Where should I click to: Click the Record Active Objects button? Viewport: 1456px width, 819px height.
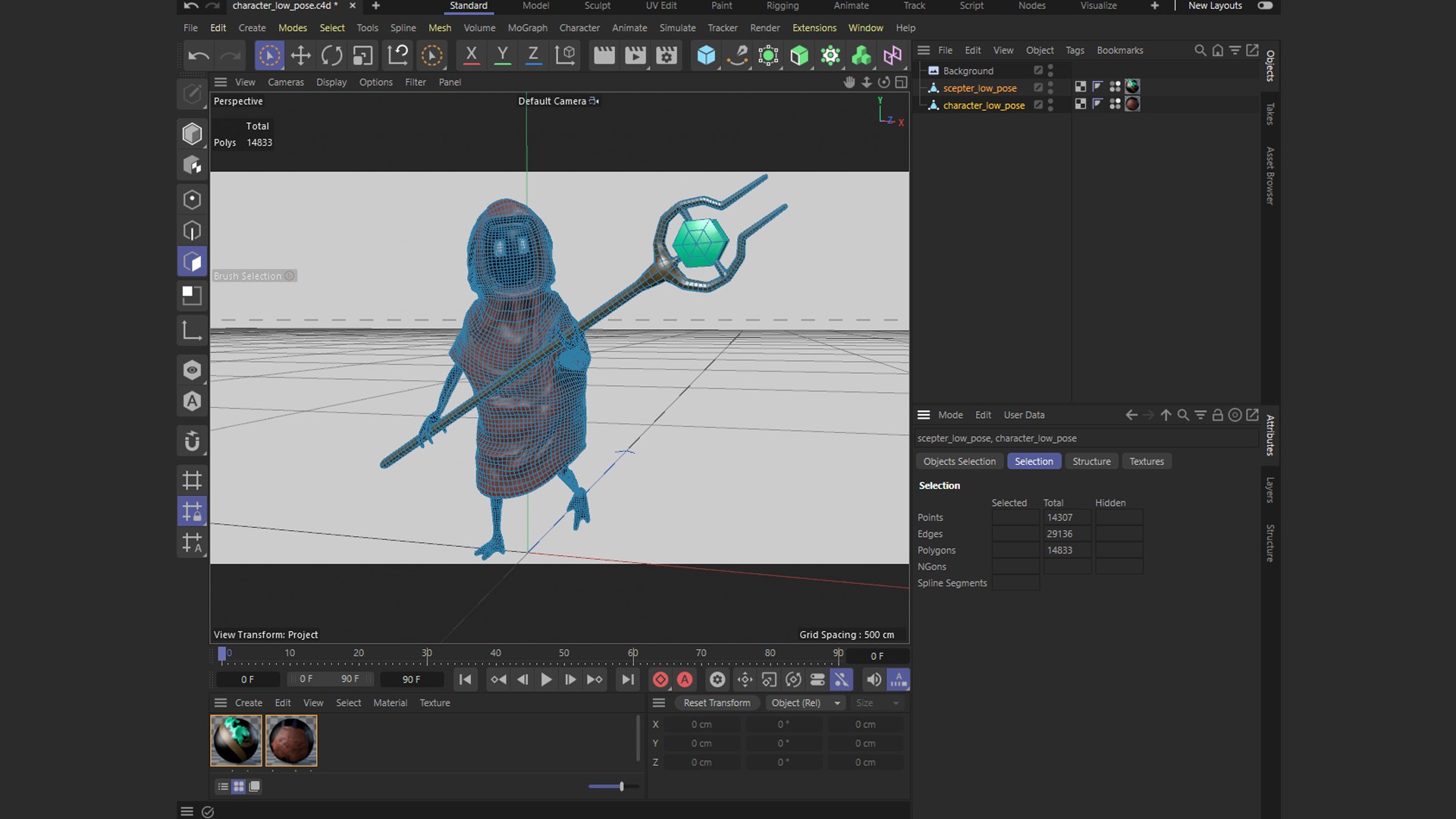coord(661,679)
